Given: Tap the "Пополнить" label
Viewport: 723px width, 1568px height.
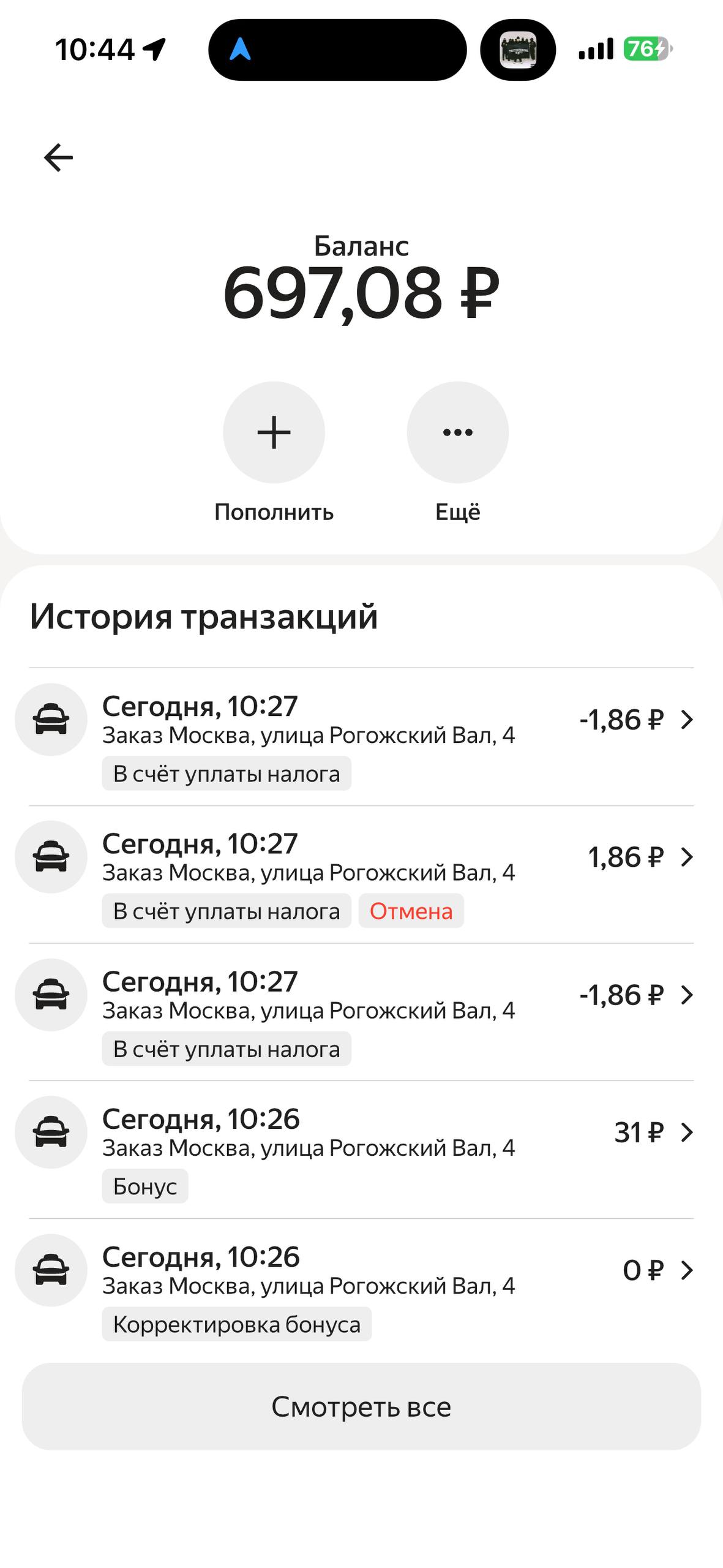Looking at the screenshot, I should [274, 512].
